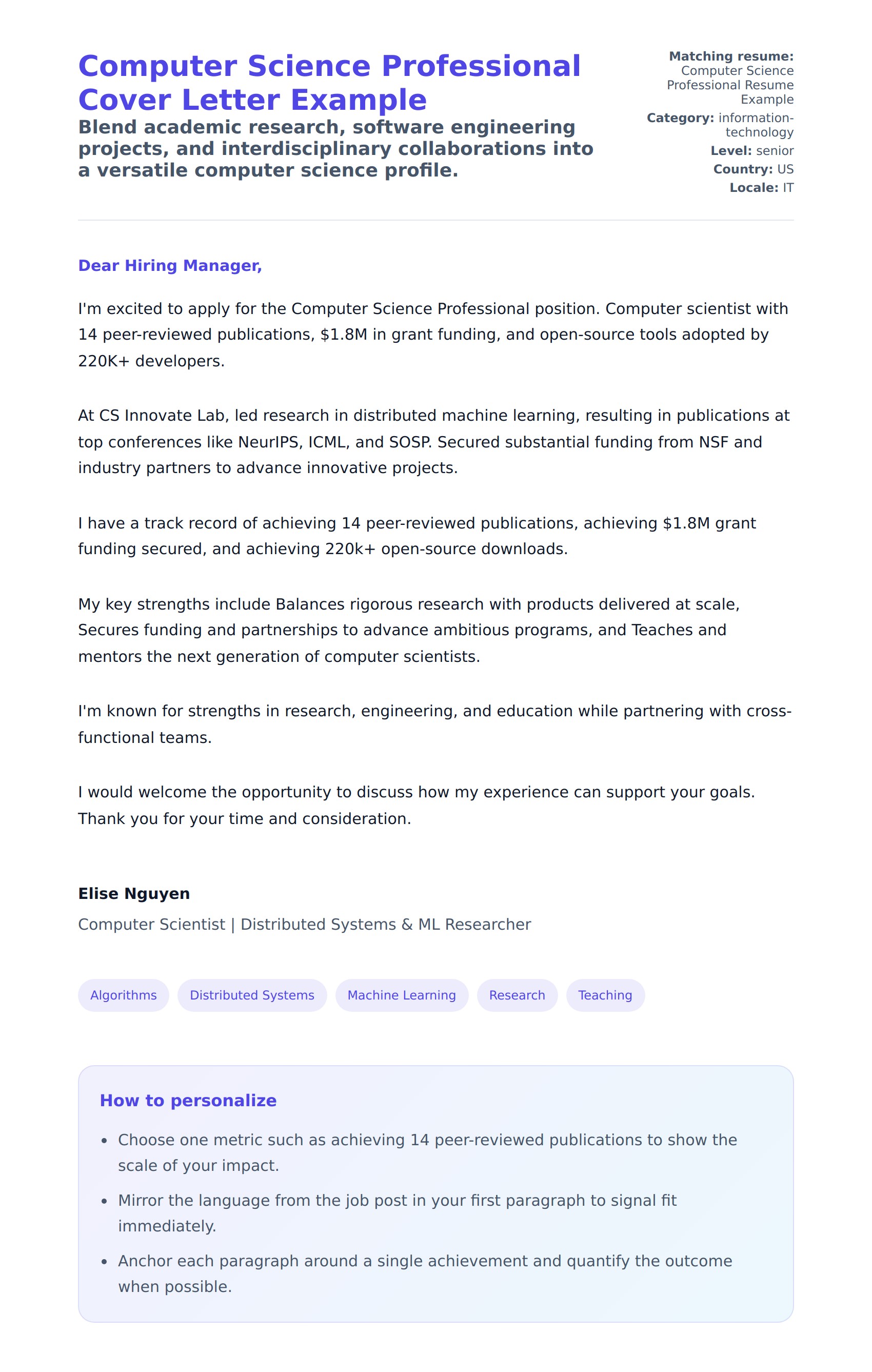The height and width of the screenshot is (1372, 872).
Task: Click the information-technology category value
Action: point(757,125)
